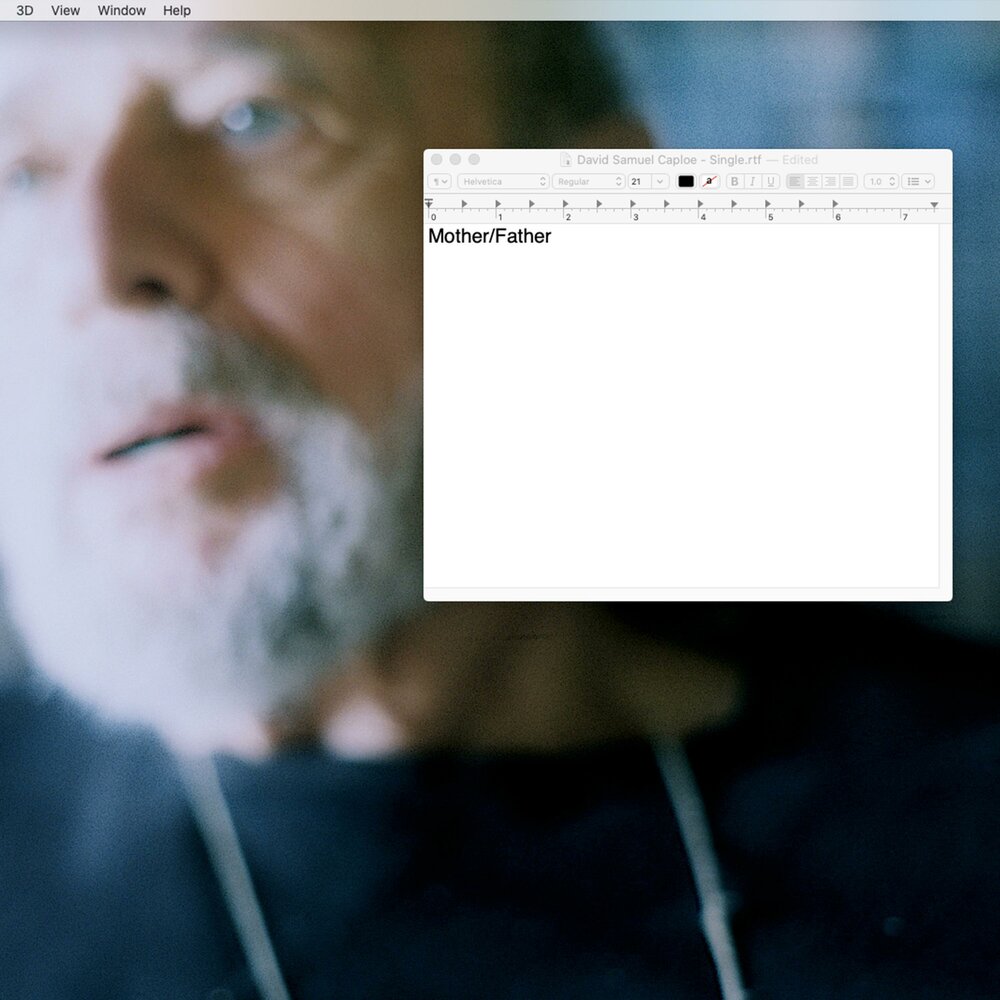Open the text highlight color picker
Image resolution: width=1000 pixels, height=1000 pixels.
coord(710,182)
